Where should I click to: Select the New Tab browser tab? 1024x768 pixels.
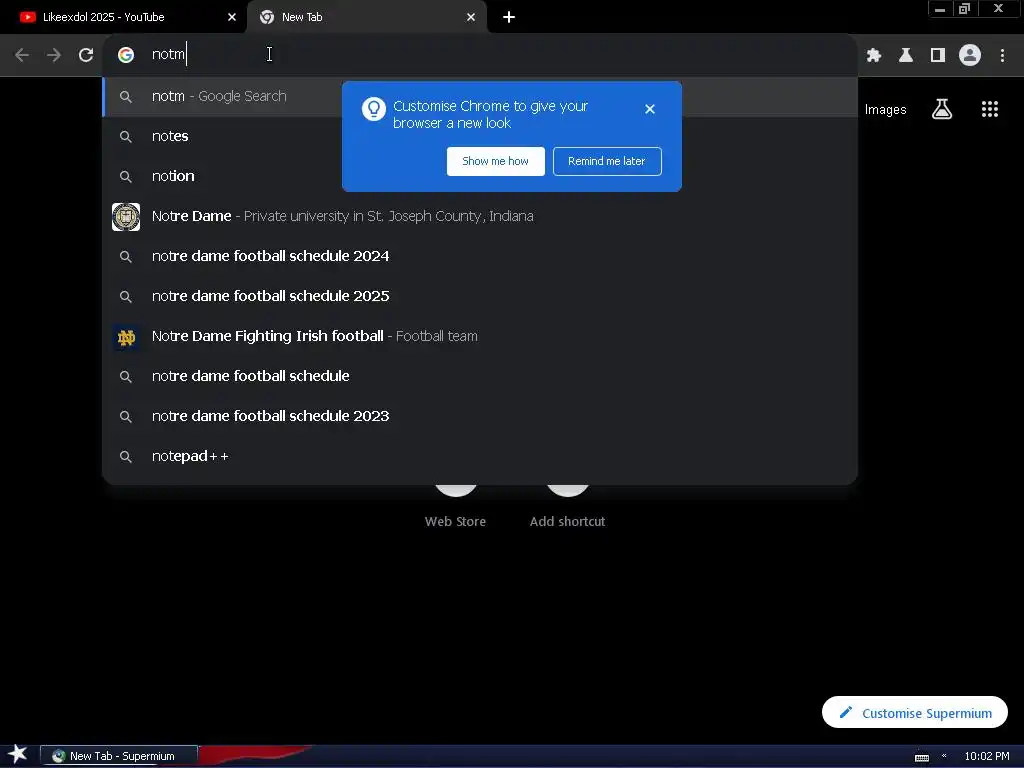coord(366,17)
